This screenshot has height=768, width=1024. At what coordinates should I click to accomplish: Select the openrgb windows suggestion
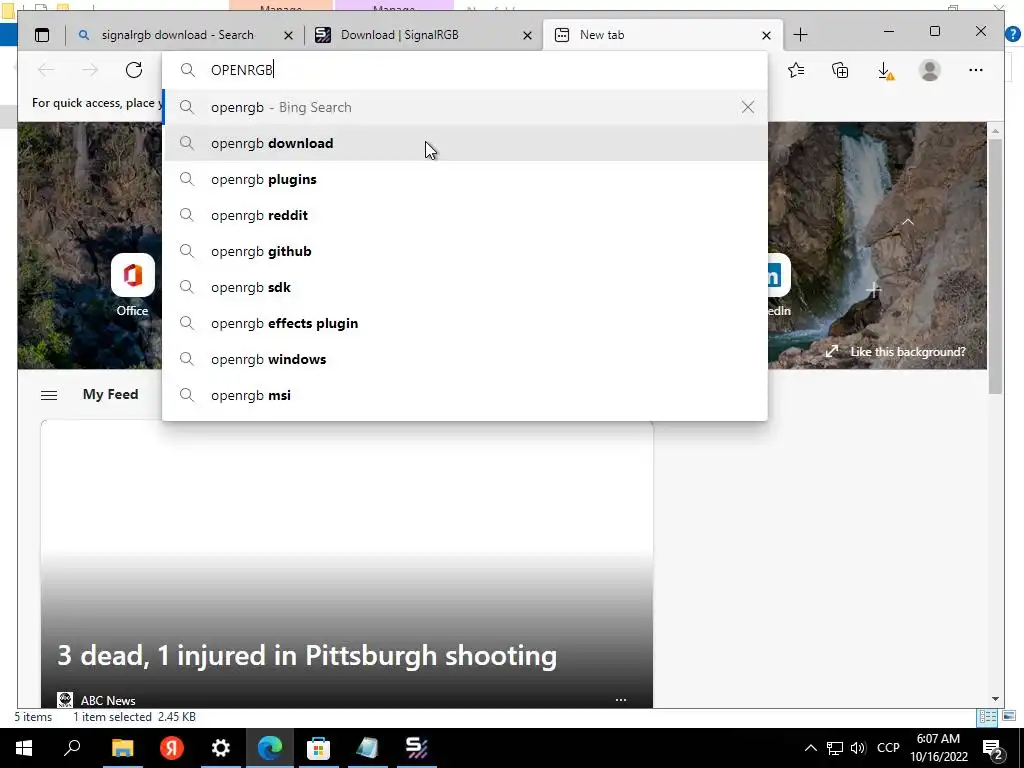pyautogui.click(x=465, y=359)
